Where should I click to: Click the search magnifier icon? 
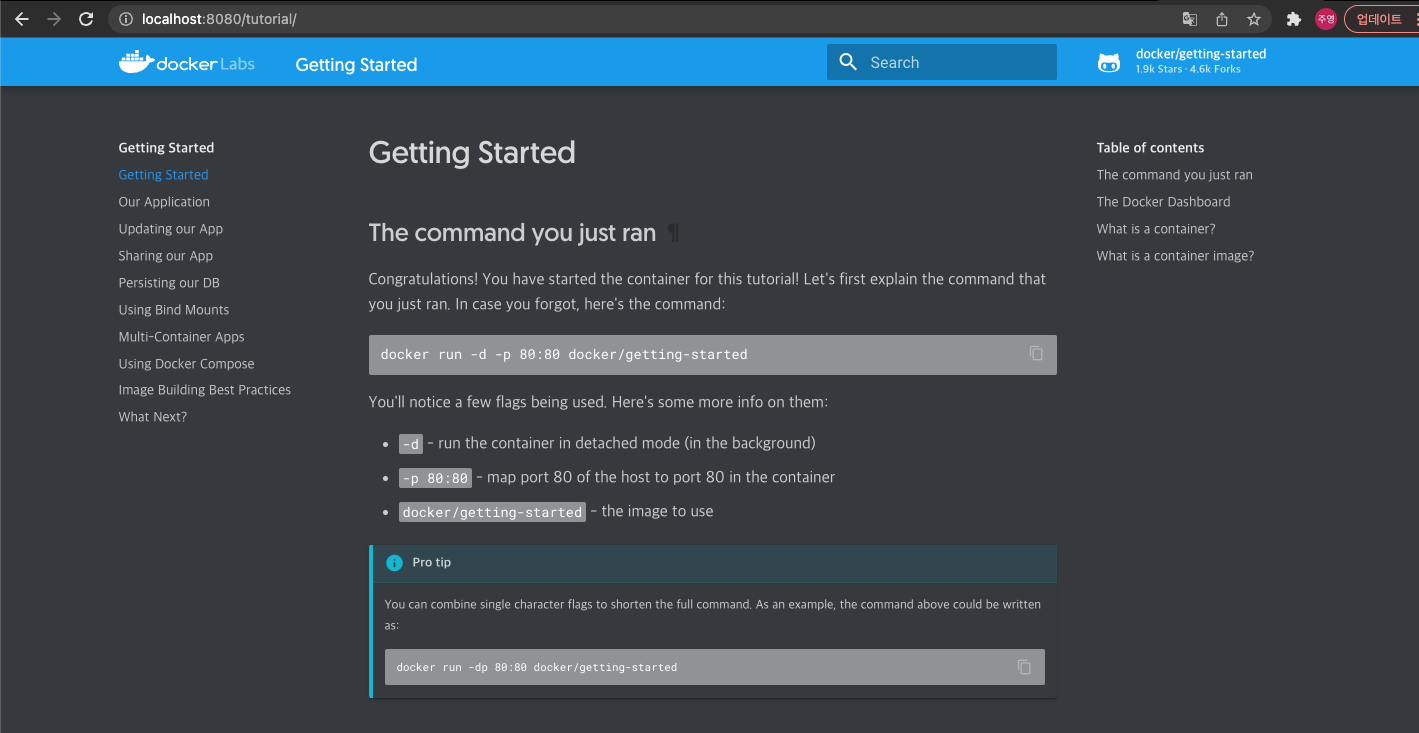(x=848, y=62)
